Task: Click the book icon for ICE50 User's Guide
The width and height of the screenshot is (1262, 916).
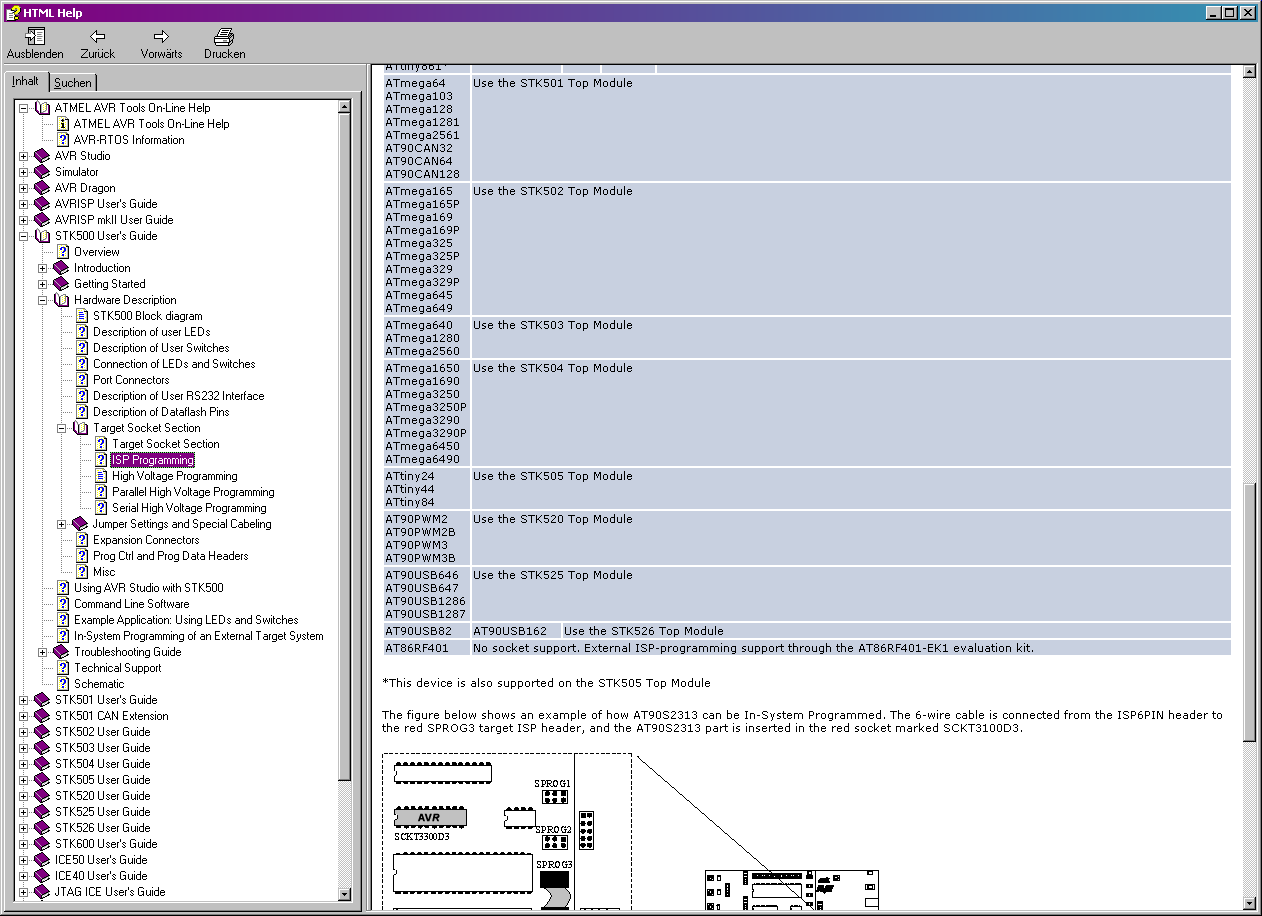Action: pos(42,860)
